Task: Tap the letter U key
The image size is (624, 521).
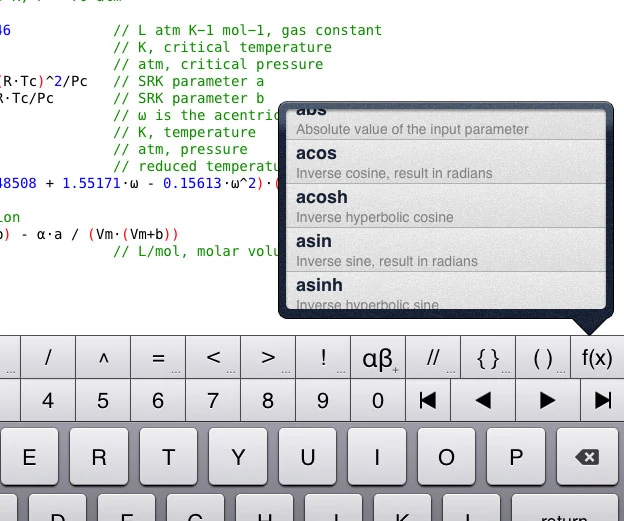Action: click(x=308, y=457)
